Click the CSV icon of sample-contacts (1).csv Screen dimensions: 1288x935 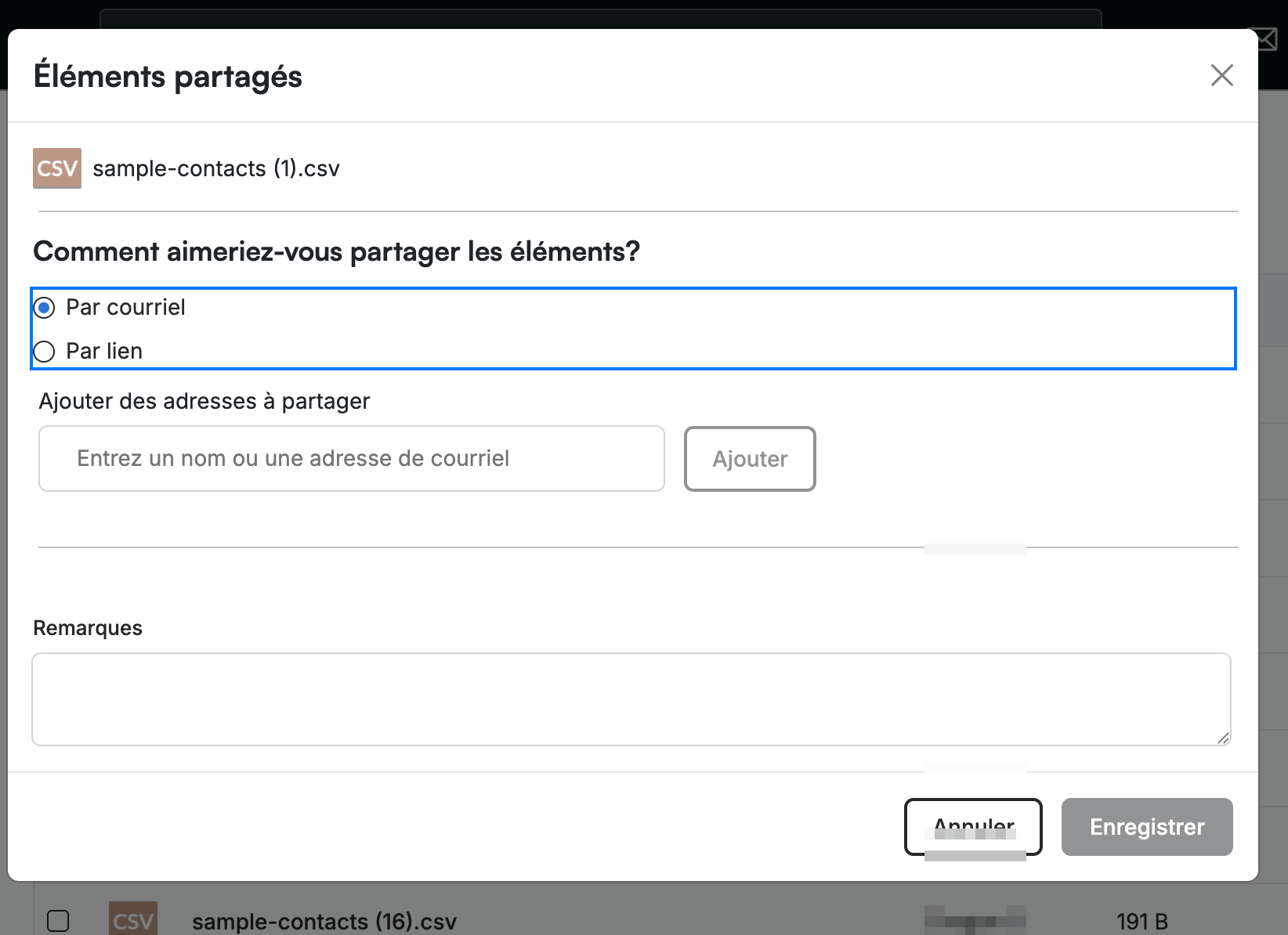tap(57, 168)
